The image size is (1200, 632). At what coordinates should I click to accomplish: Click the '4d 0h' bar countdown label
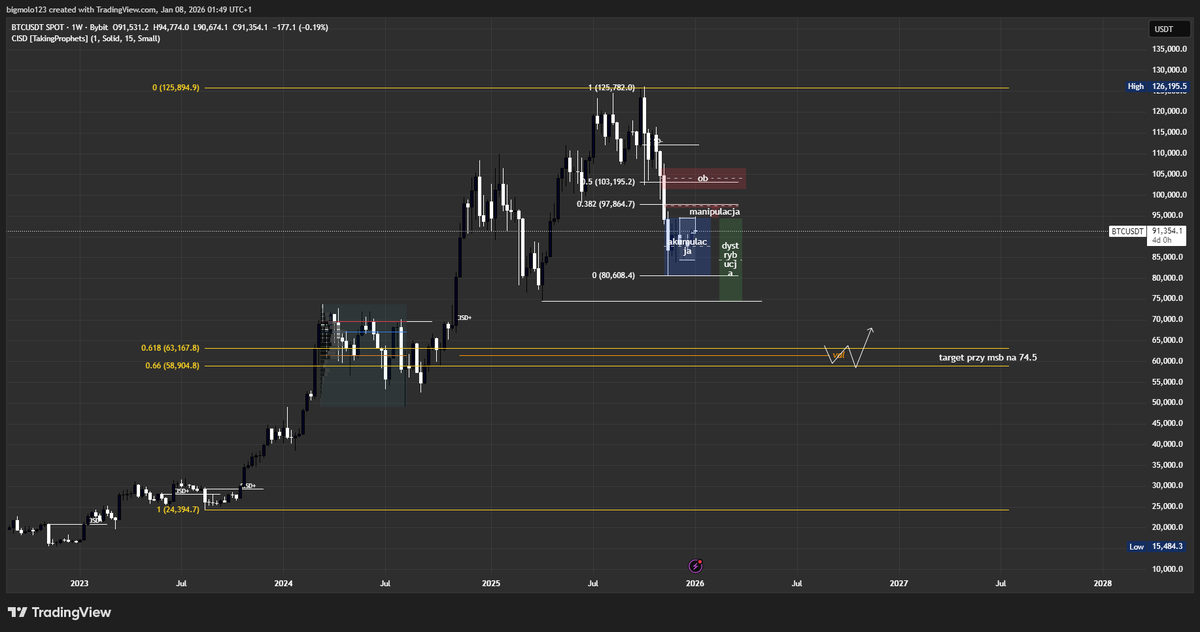pos(1163,241)
